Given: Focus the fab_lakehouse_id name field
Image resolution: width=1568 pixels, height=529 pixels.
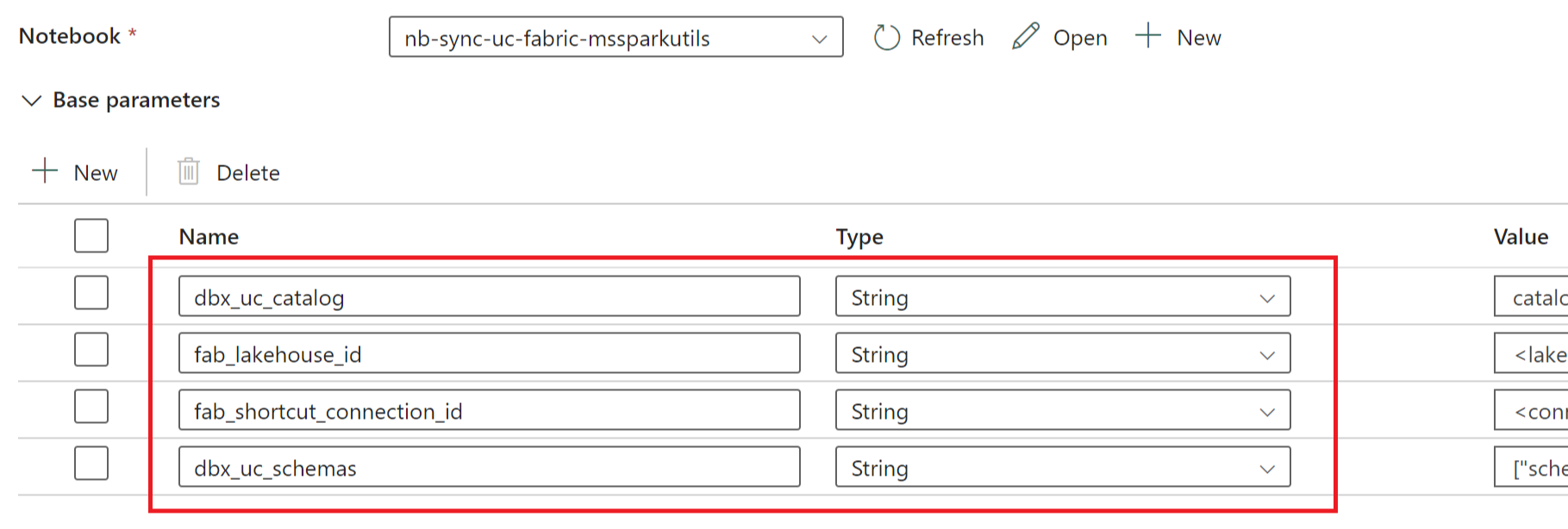Looking at the screenshot, I should point(489,354).
